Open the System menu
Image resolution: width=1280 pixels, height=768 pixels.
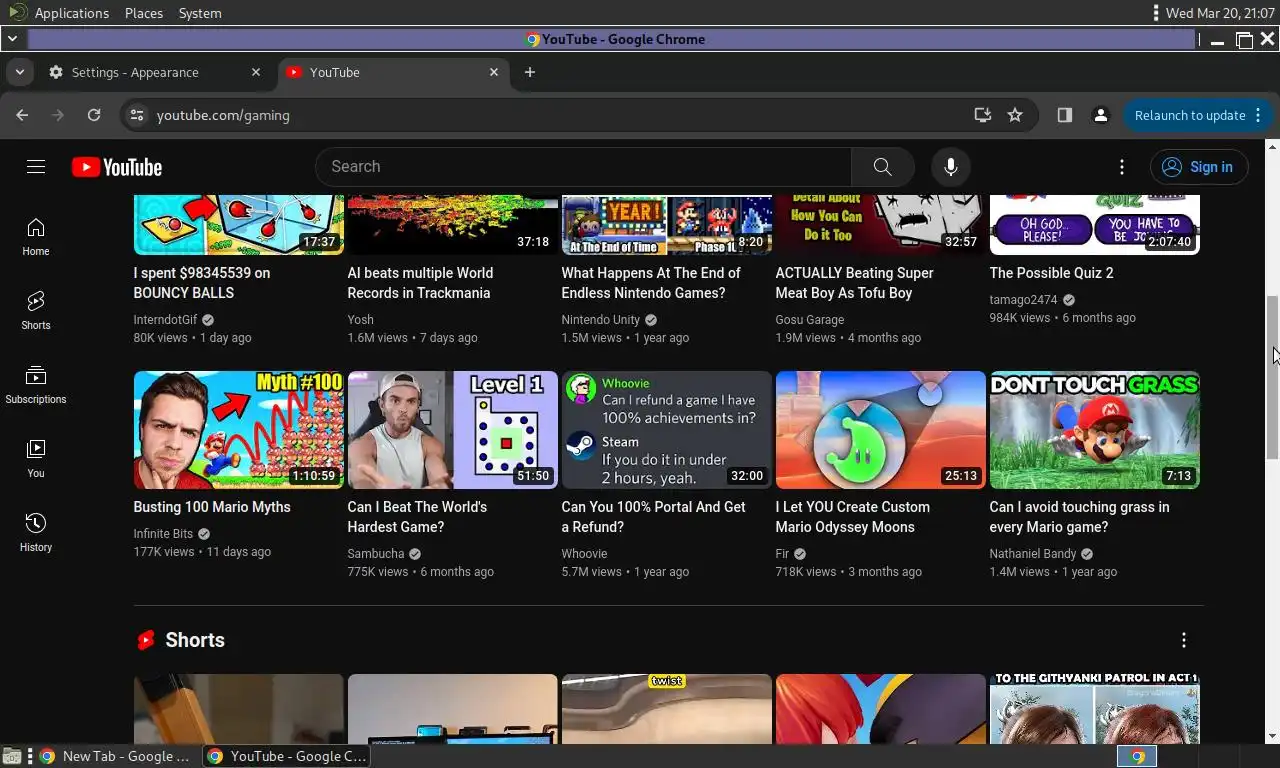200,13
